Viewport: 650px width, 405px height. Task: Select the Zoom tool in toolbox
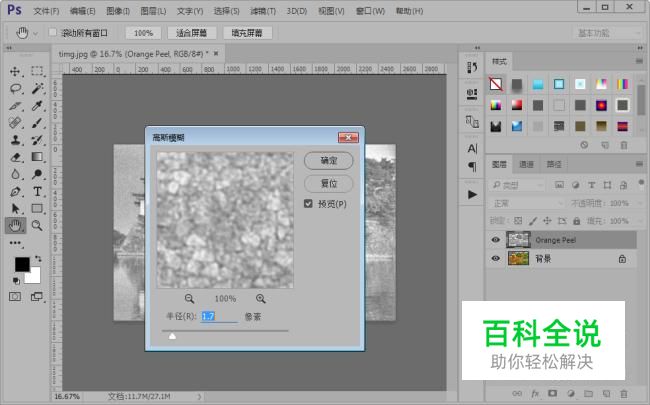click(x=37, y=226)
